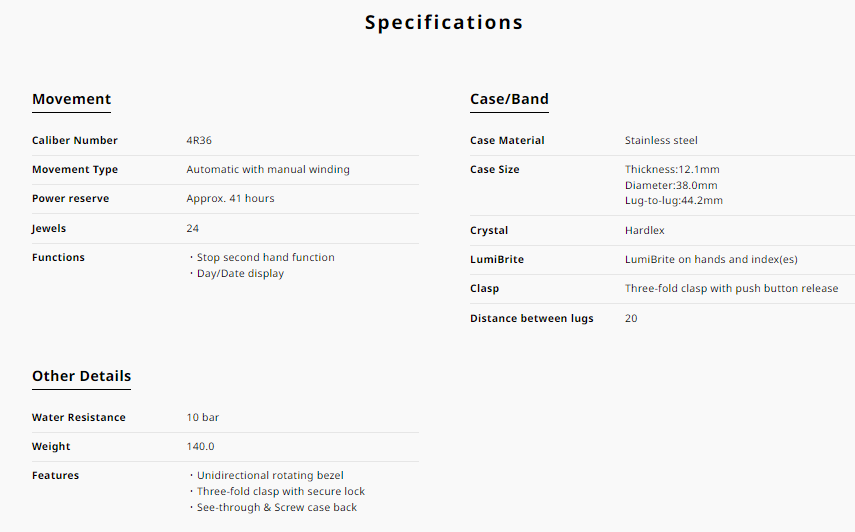Click the Other Details section heading

coord(81,377)
